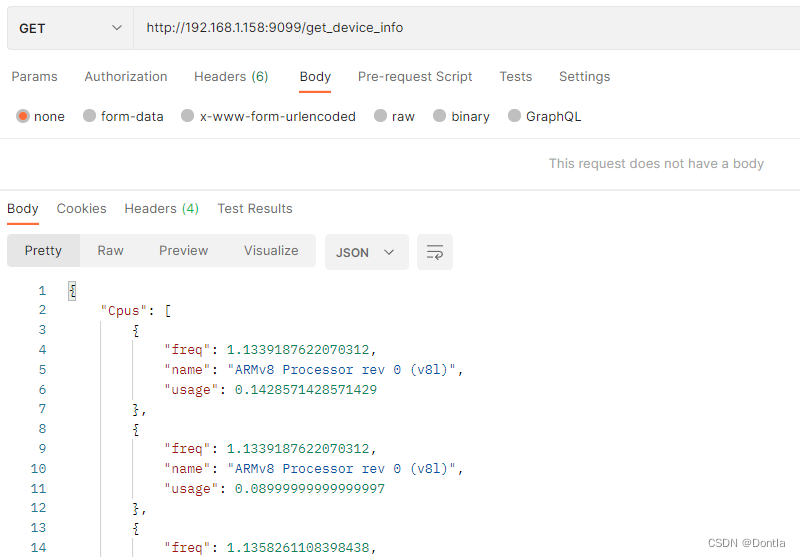Open the request Settings tab
Screen dimensions: 800x557
pyautogui.click(x=584, y=77)
